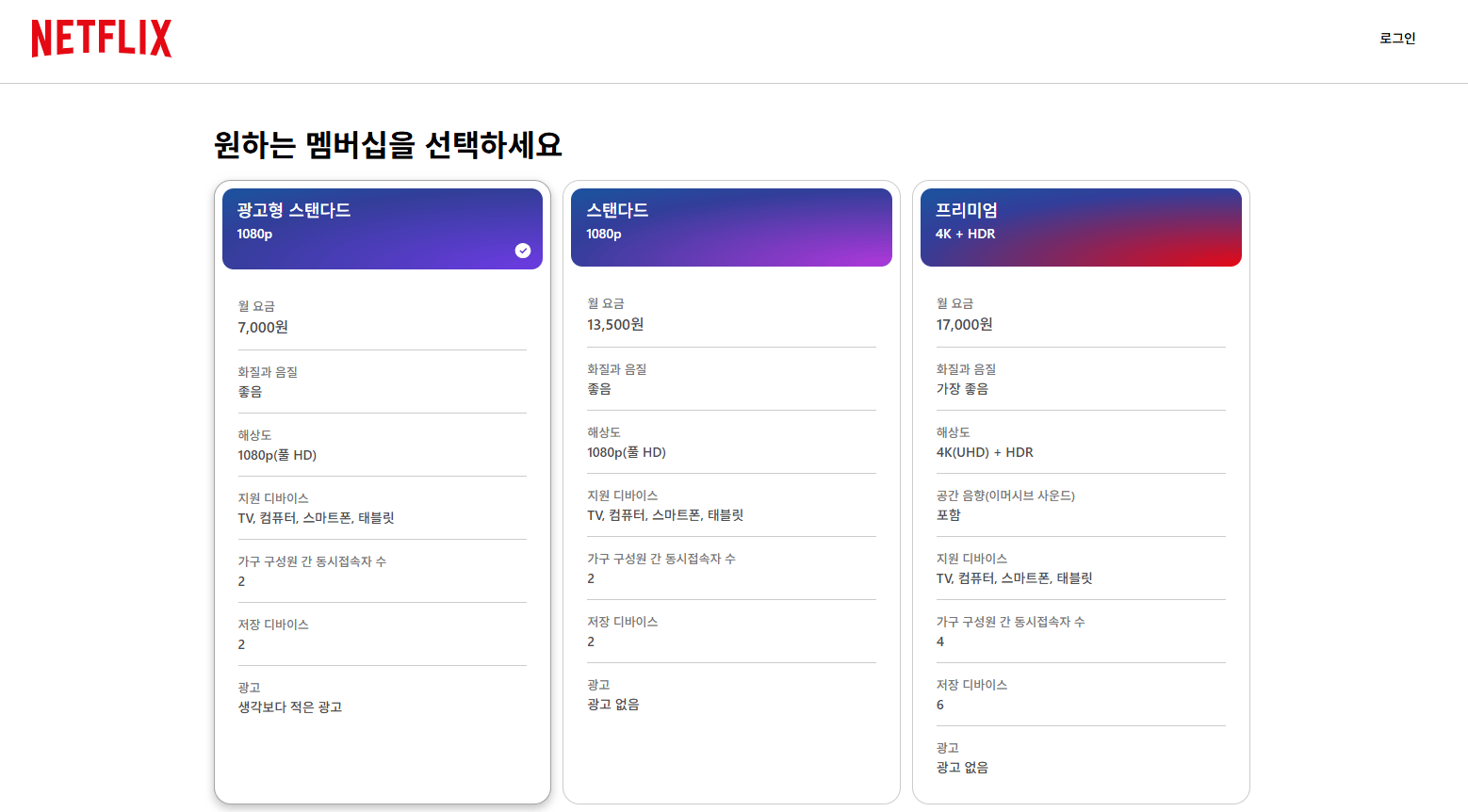Select the 프리미엄 plan card
Image resolution: width=1468 pixels, height=812 pixels.
tap(1080, 490)
